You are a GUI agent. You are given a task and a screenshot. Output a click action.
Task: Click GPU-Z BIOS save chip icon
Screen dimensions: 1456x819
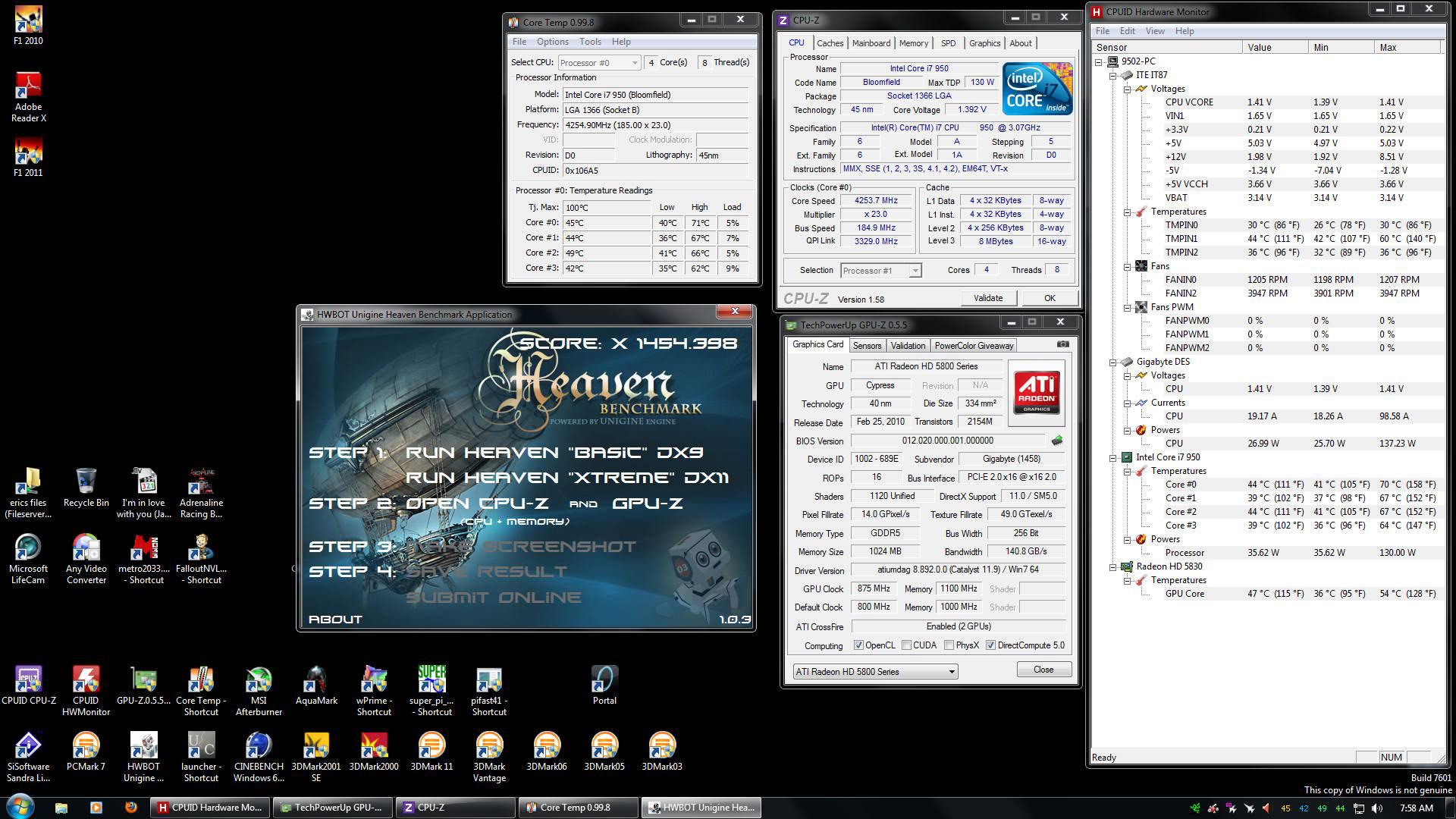tap(1057, 441)
